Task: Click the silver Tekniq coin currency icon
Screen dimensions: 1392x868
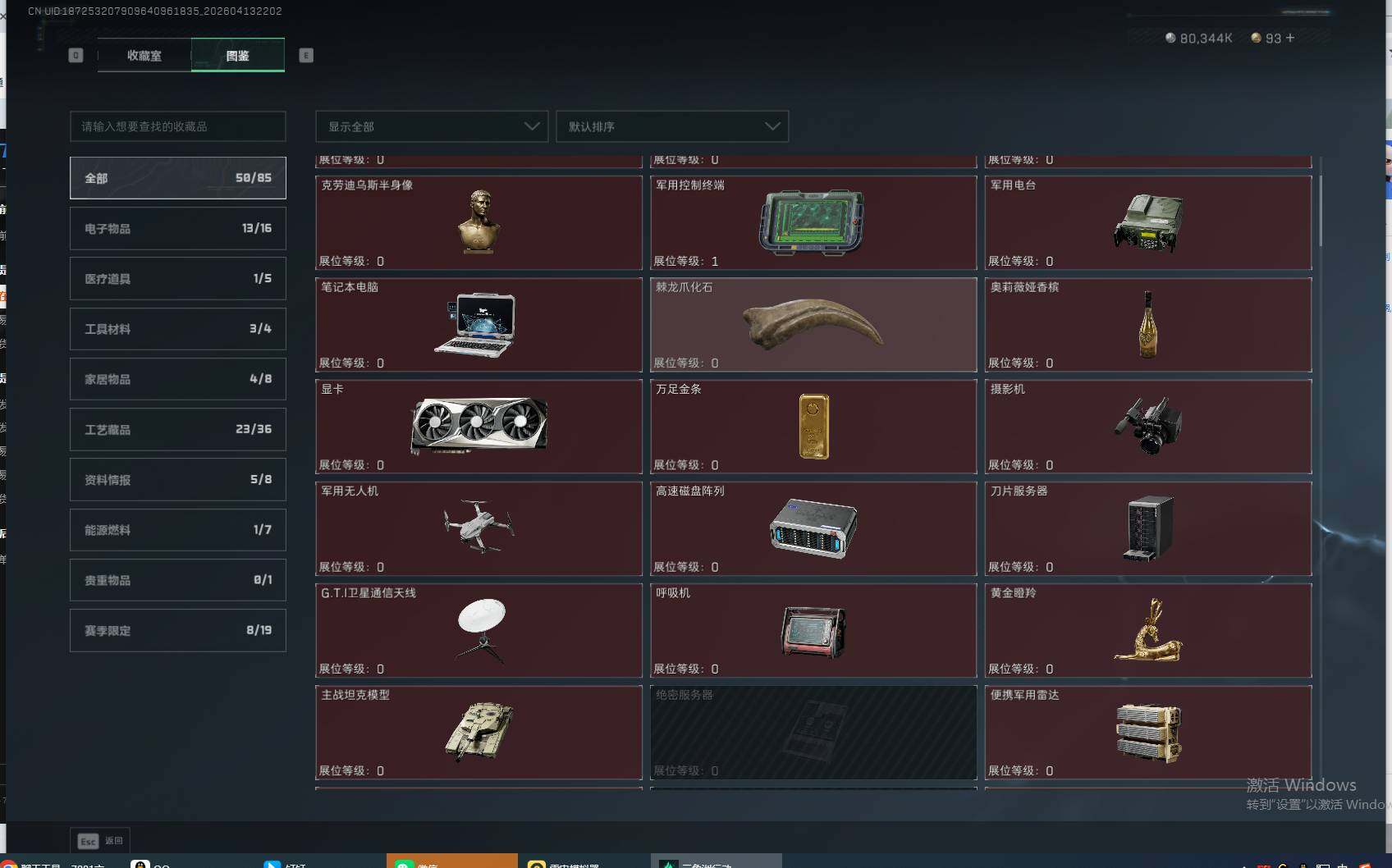Action: click(x=1170, y=38)
